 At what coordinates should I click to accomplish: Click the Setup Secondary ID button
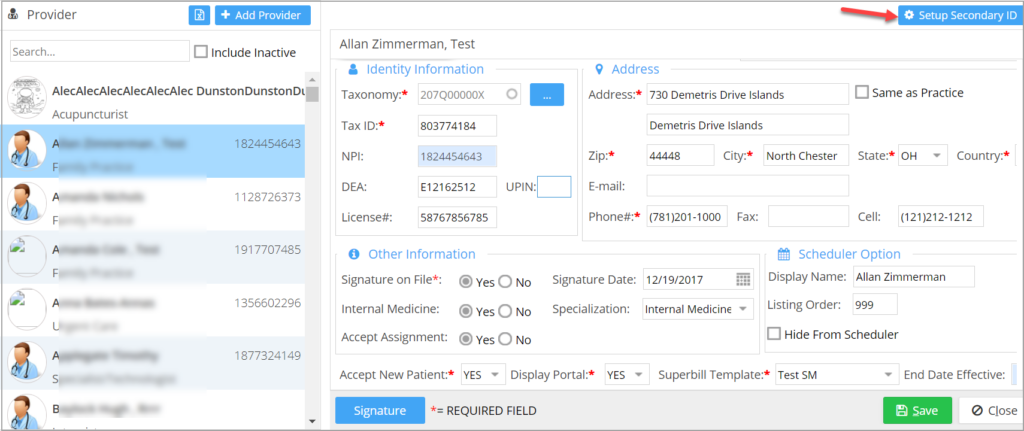coord(960,15)
